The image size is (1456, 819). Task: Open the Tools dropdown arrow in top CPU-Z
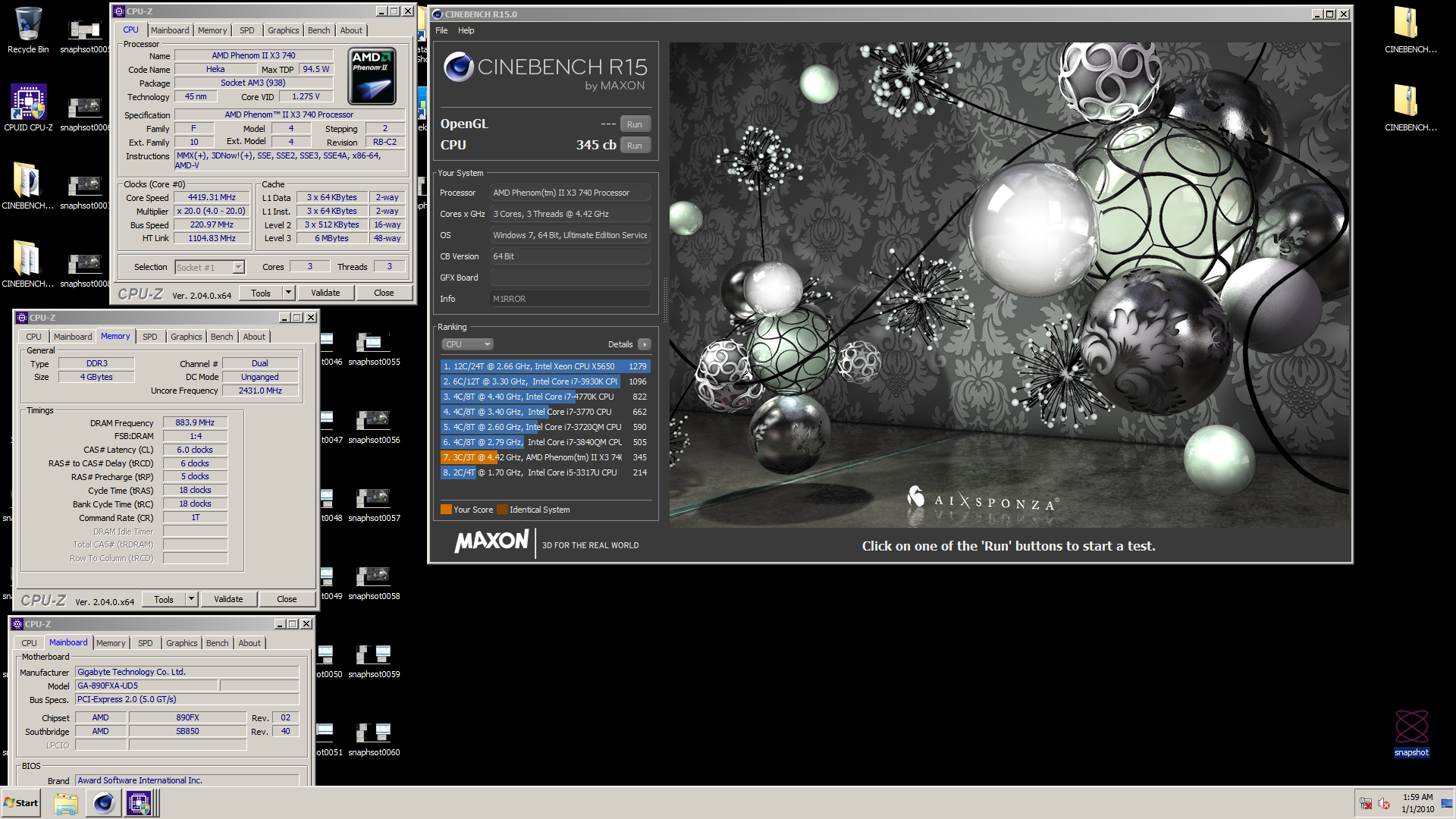tap(288, 293)
